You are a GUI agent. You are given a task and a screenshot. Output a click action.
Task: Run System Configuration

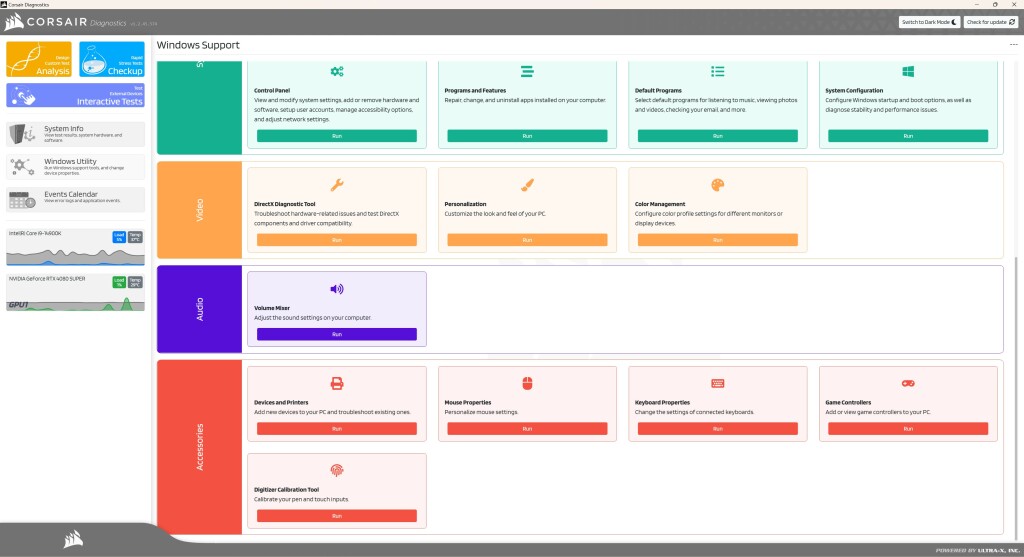(908, 136)
